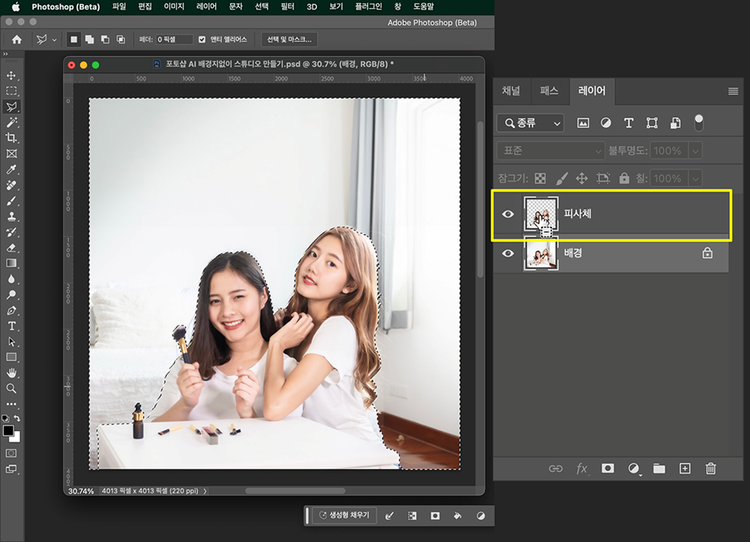The height and width of the screenshot is (542, 750).
Task: Toggle visibility of the 배경 layer
Action: (508, 254)
